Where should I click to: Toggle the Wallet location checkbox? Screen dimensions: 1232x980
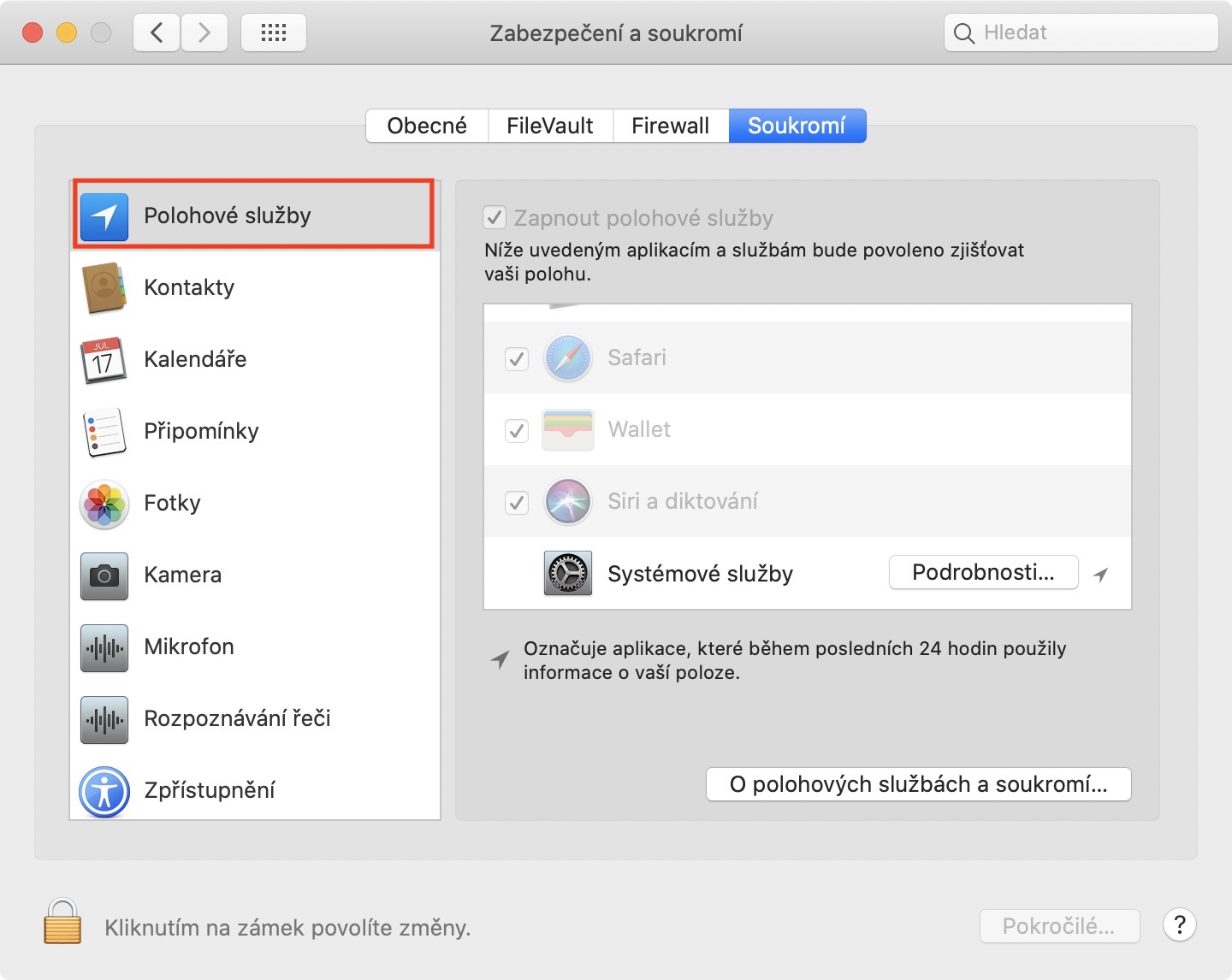click(517, 430)
